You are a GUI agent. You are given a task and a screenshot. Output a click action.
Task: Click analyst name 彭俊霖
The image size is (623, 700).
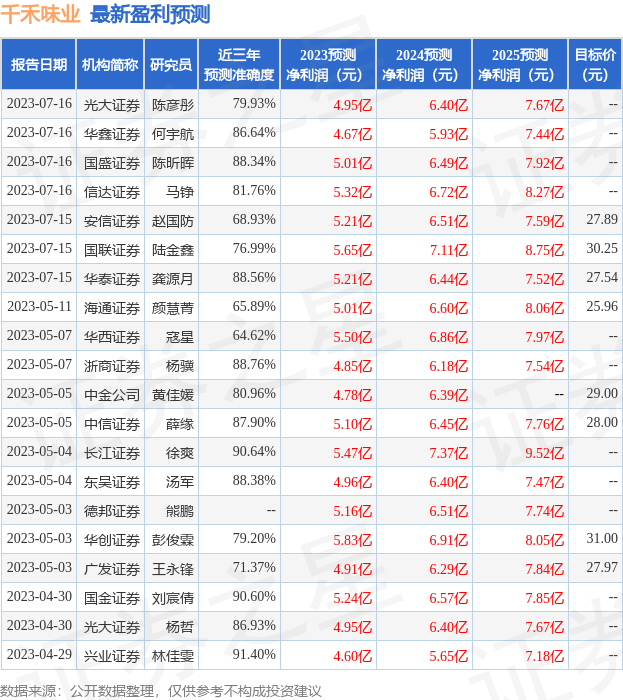click(173, 540)
